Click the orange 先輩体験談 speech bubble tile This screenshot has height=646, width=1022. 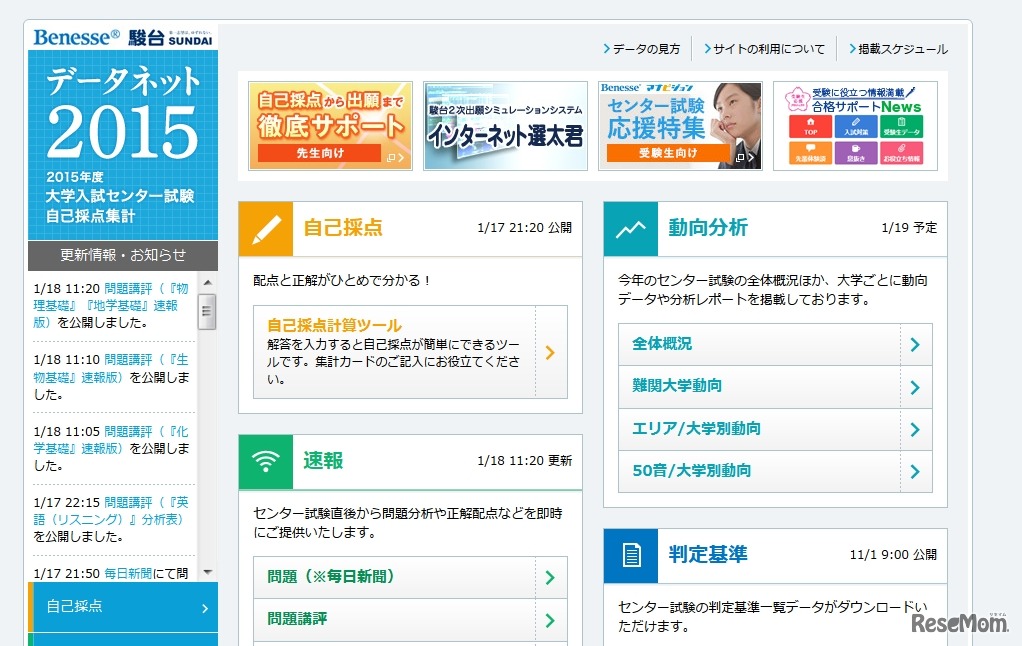810,153
